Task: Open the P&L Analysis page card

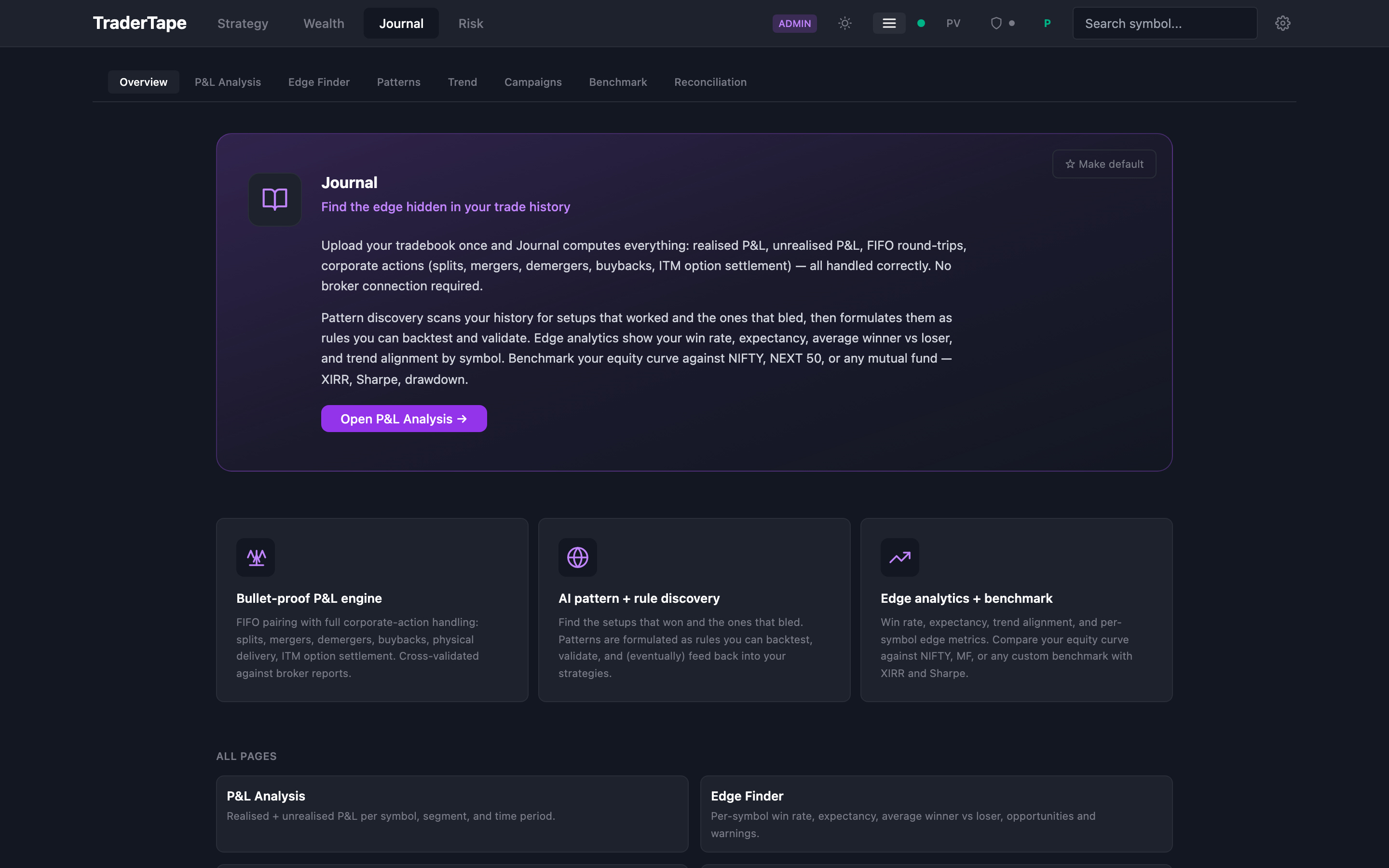Action: (x=452, y=814)
